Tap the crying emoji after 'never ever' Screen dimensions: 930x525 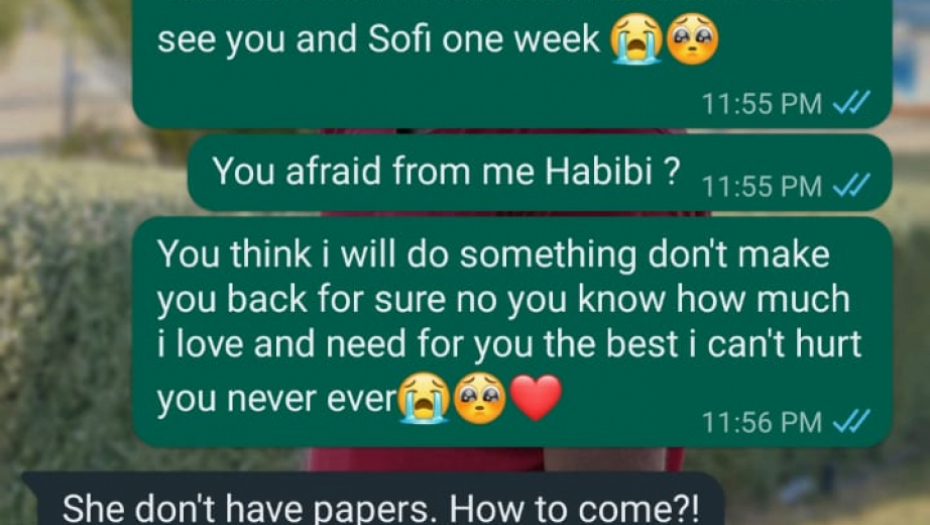[424, 398]
